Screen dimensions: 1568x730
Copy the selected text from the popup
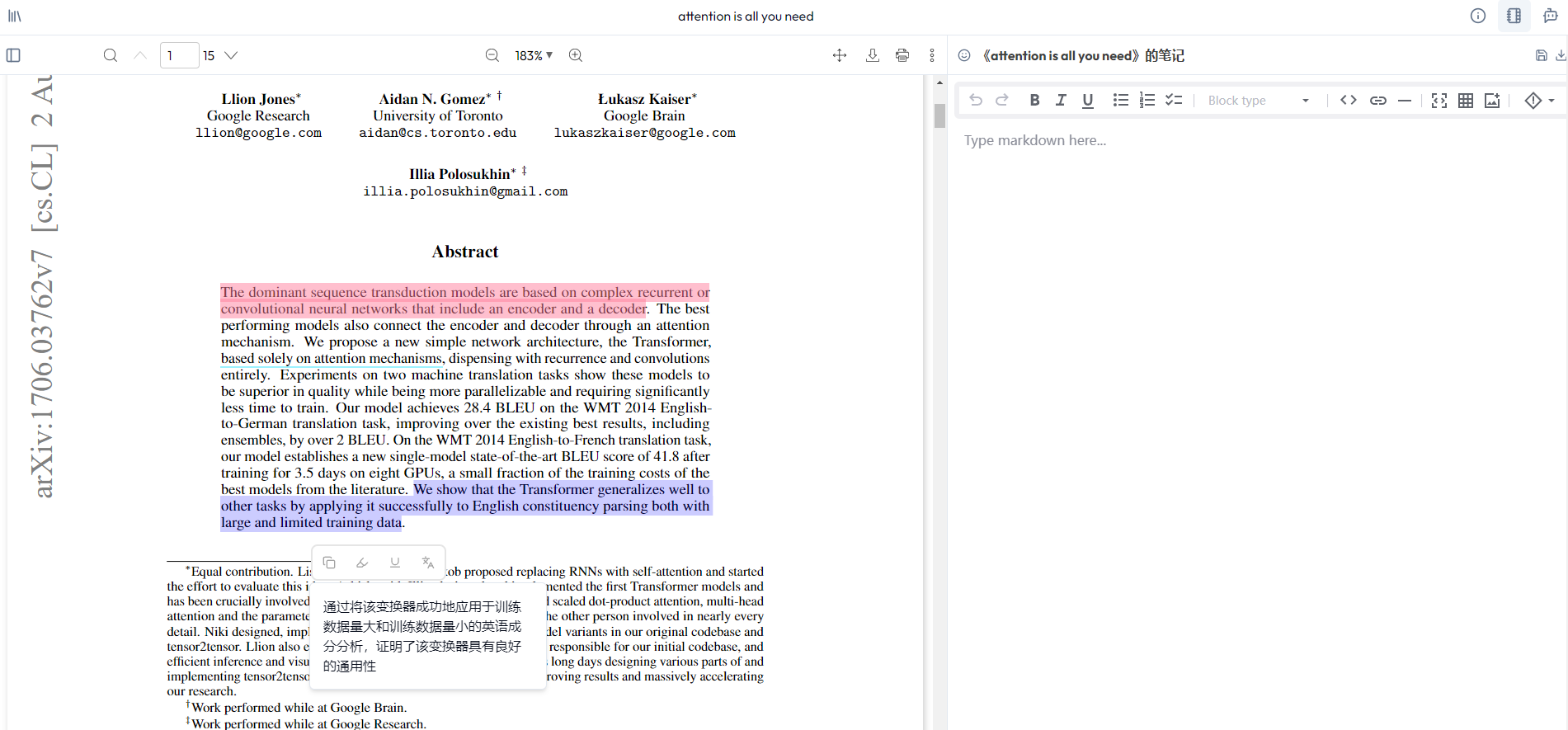(329, 563)
